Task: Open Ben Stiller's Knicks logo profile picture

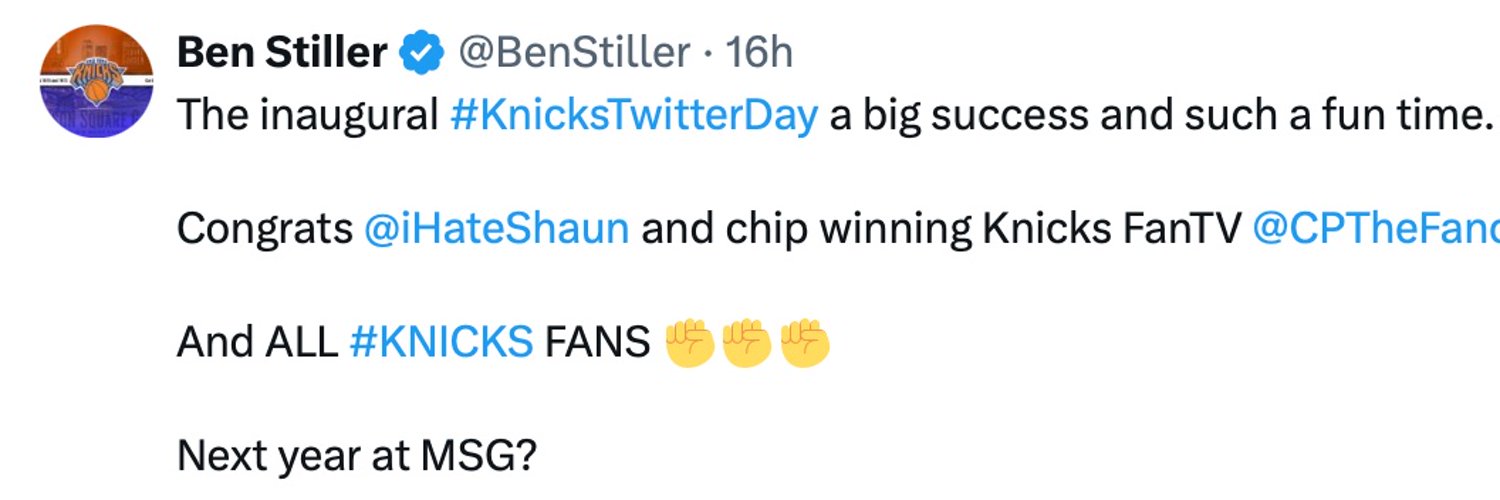Action: point(95,82)
